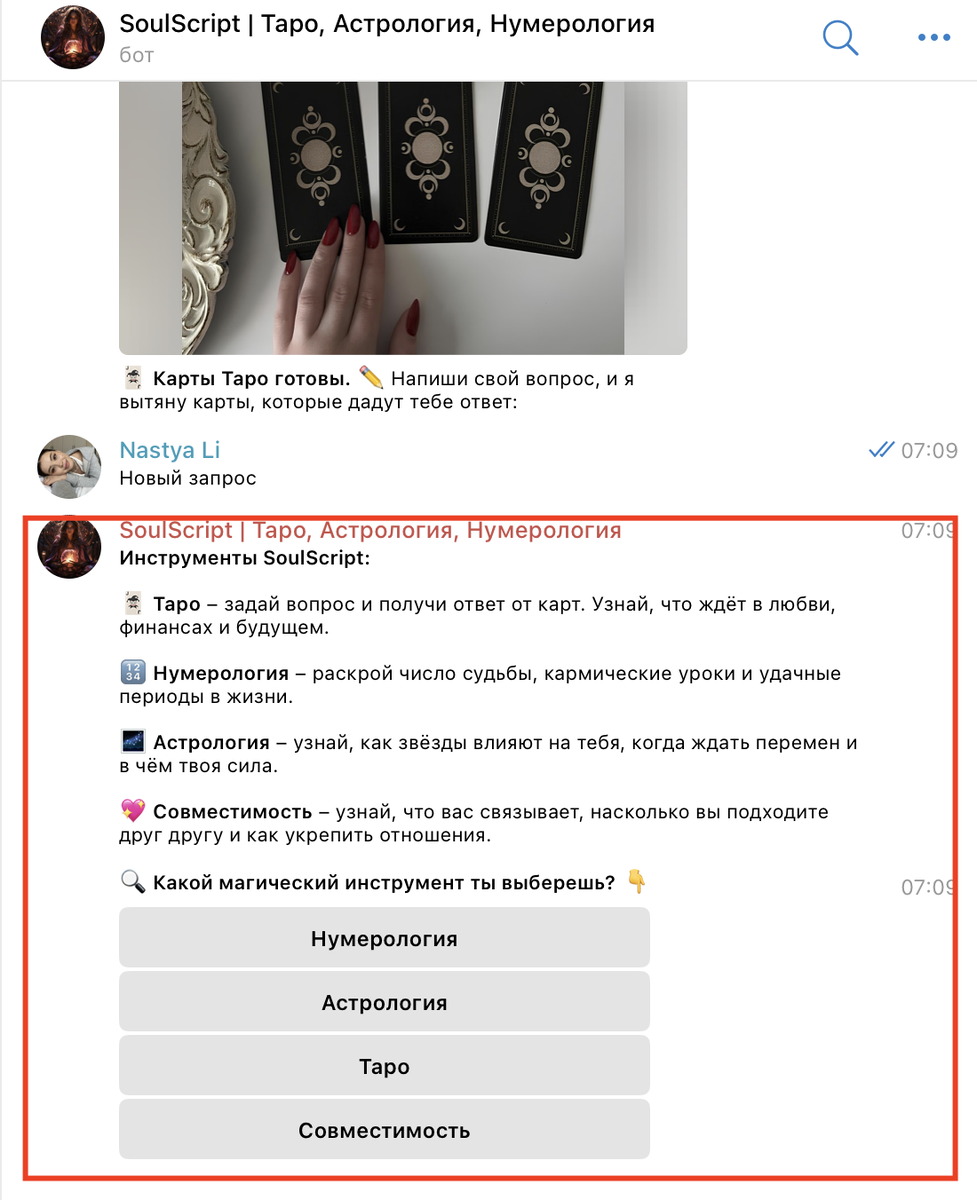Click the 1234 numbers emoji next to Нумерология
The height and width of the screenshot is (1200, 977).
[132, 673]
